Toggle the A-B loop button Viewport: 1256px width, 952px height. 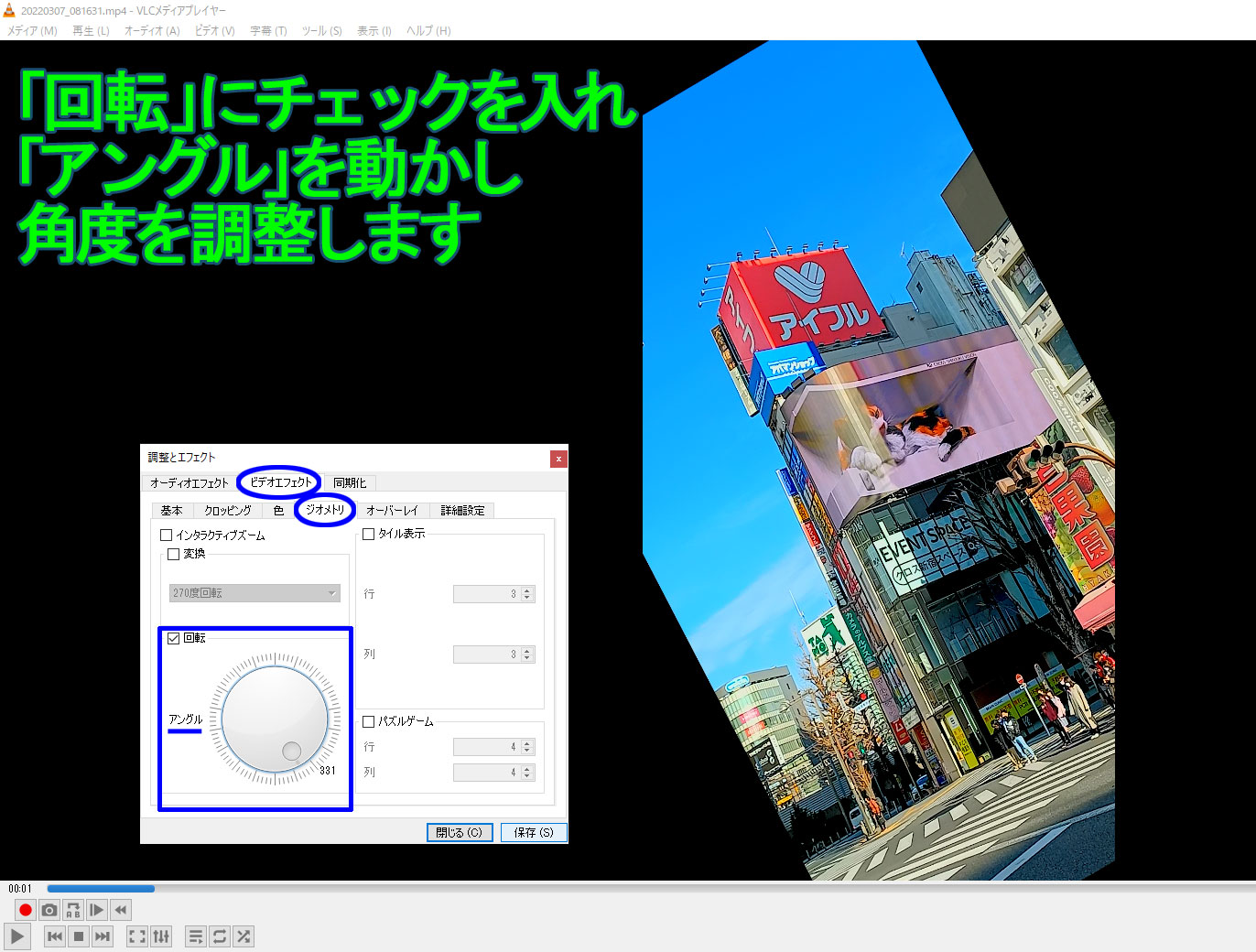click(73, 910)
